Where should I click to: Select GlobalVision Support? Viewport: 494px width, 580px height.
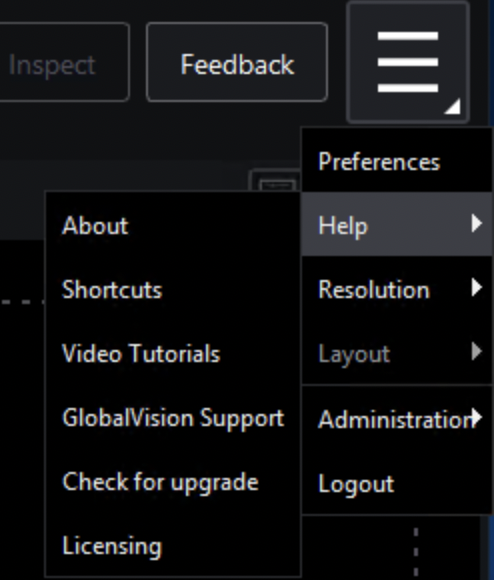pos(173,418)
